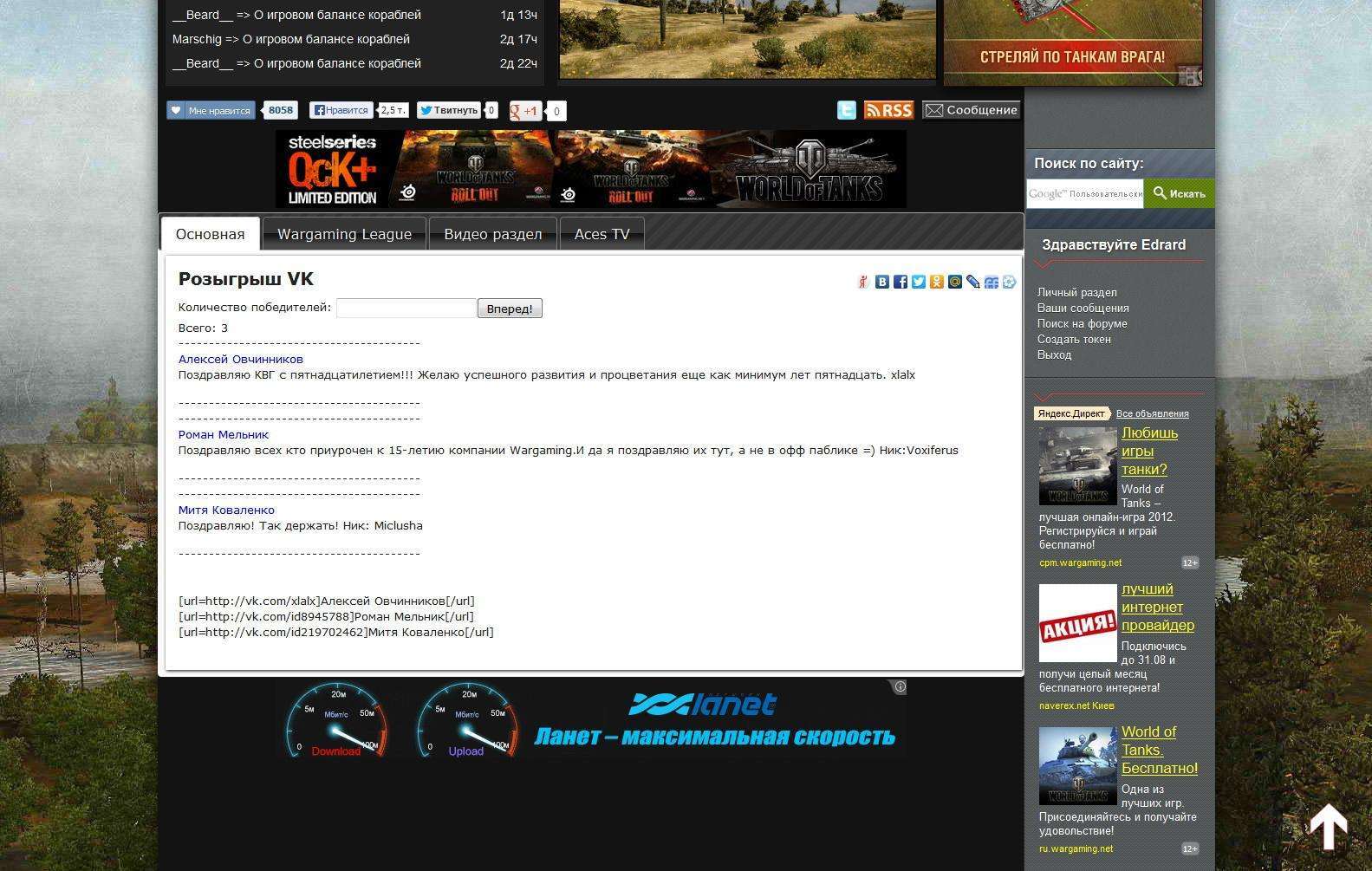Click the 'Розыгрыш VK' heading
Image resolution: width=1372 pixels, height=871 pixels.
click(x=246, y=279)
